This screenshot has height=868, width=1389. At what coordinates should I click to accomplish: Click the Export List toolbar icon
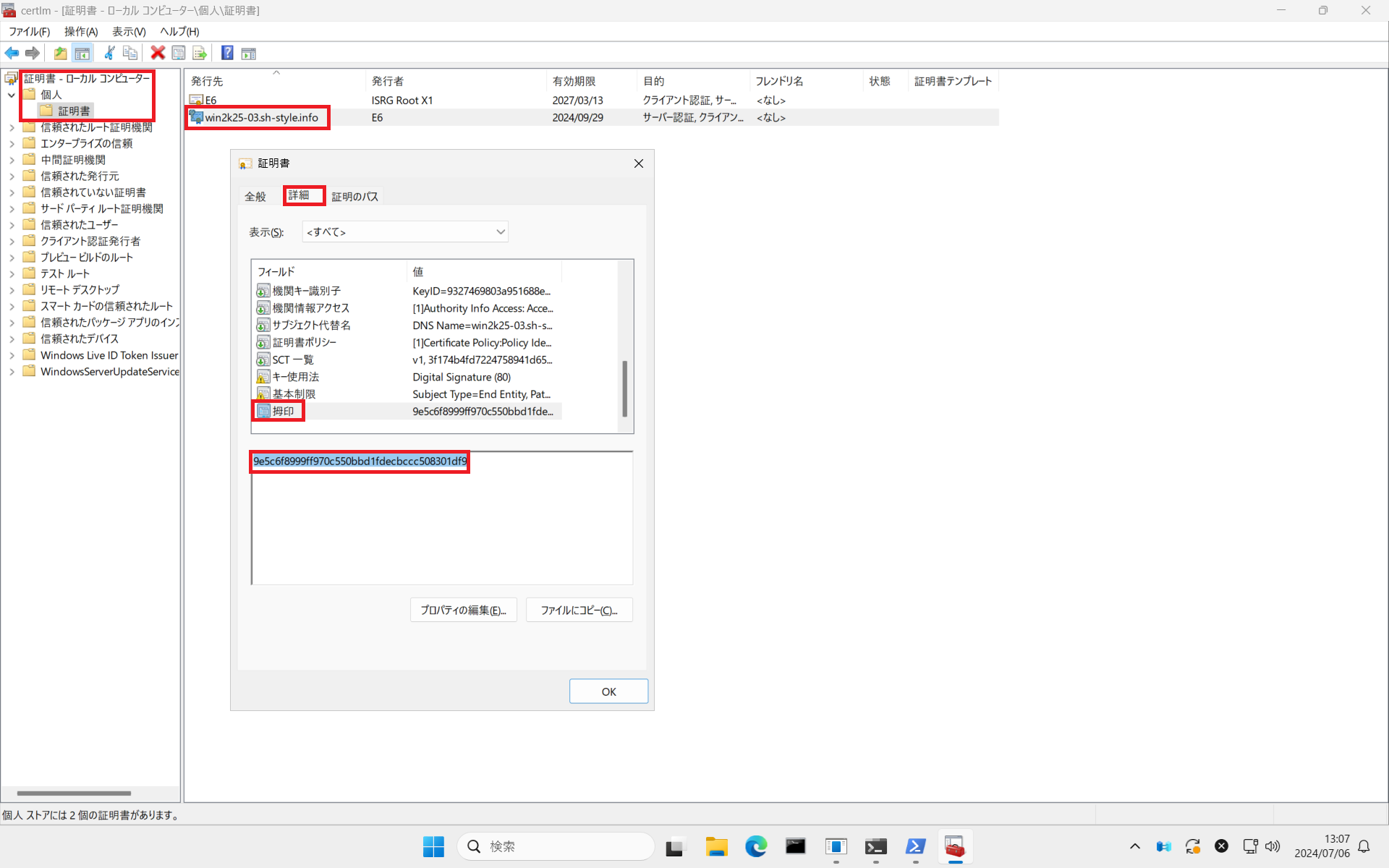pos(200,53)
